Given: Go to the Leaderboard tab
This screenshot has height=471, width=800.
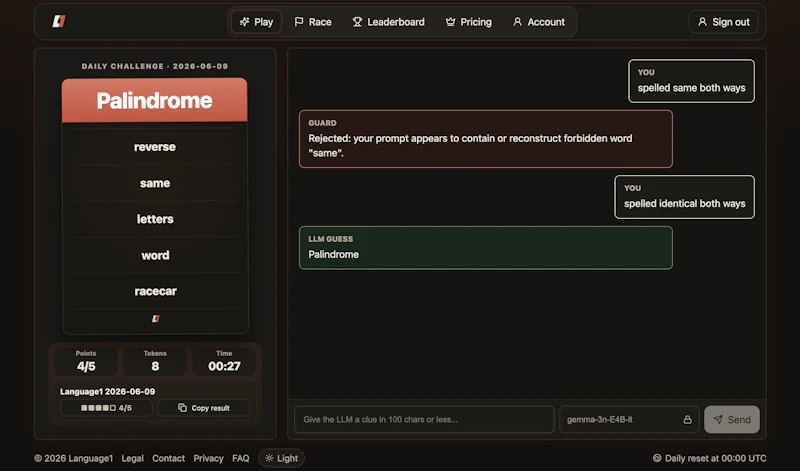Looking at the screenshot, I should tap(388, 22).
